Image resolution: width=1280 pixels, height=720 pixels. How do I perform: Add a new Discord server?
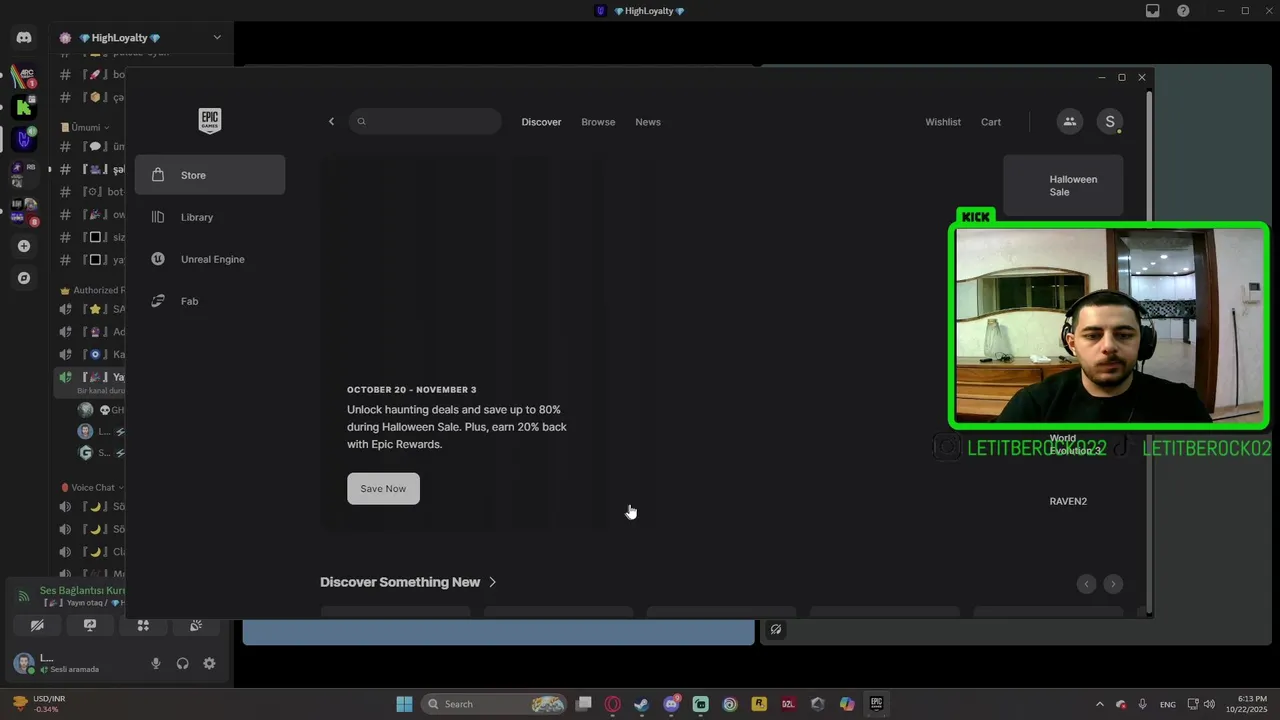pos(24,246)
